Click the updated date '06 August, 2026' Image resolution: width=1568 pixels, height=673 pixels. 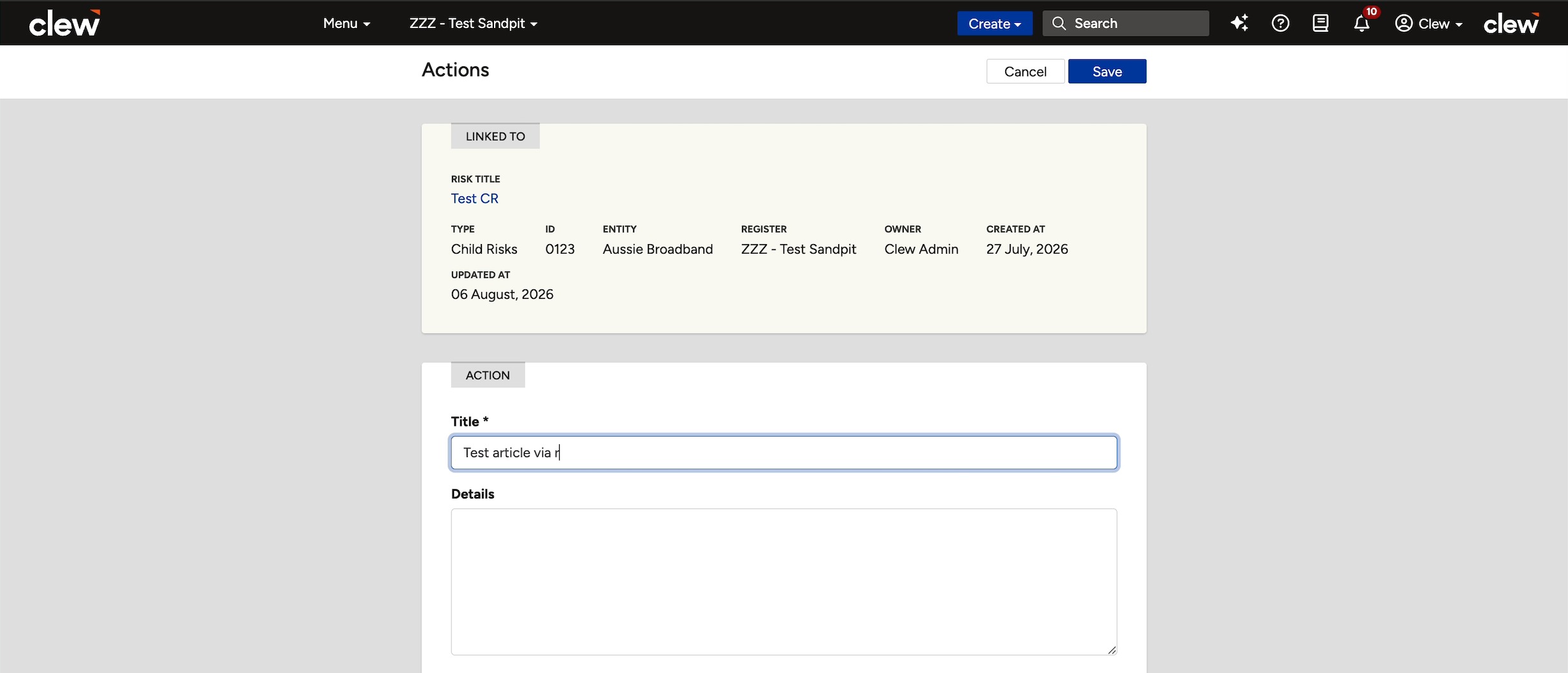(502, 294)
